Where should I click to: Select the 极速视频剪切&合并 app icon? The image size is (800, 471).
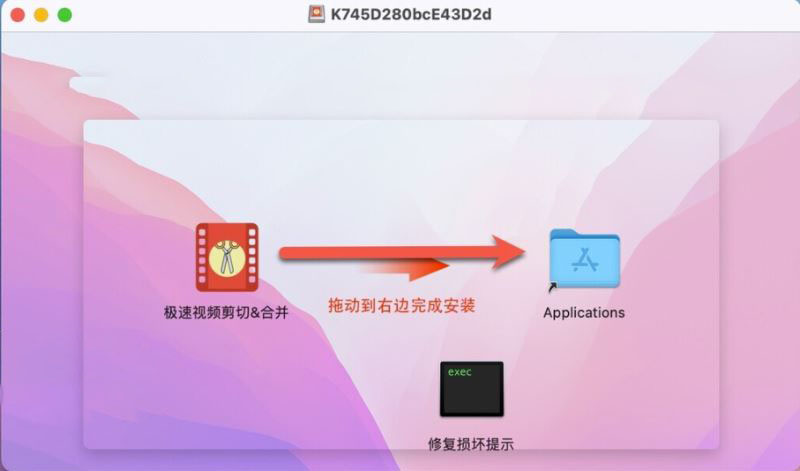[227, 257]
